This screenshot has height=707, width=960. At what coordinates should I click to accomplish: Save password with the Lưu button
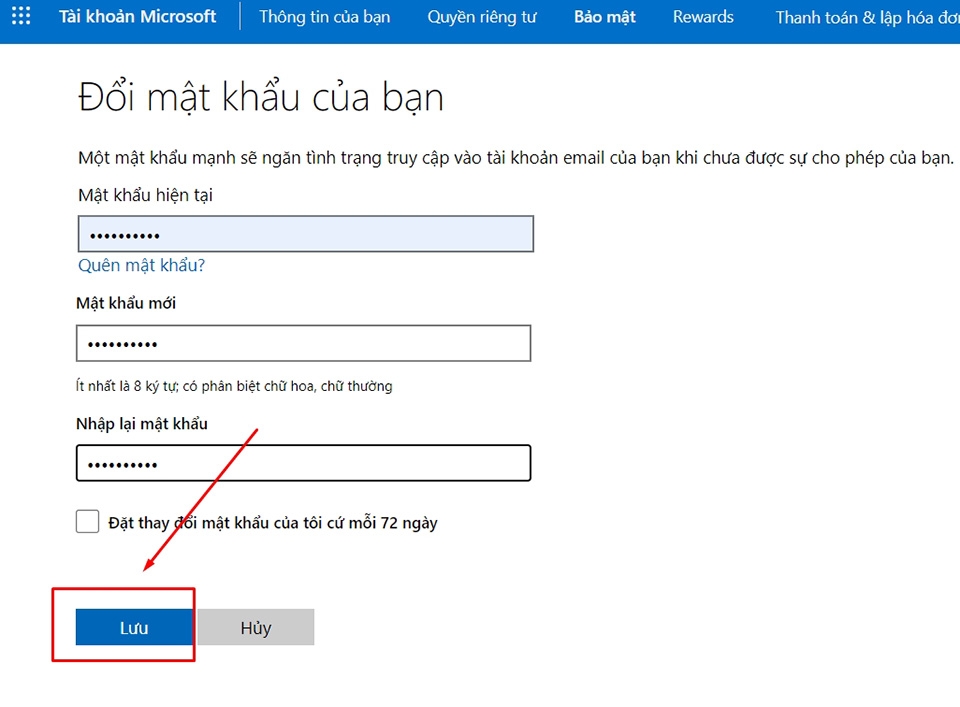(x=134, y=627)
